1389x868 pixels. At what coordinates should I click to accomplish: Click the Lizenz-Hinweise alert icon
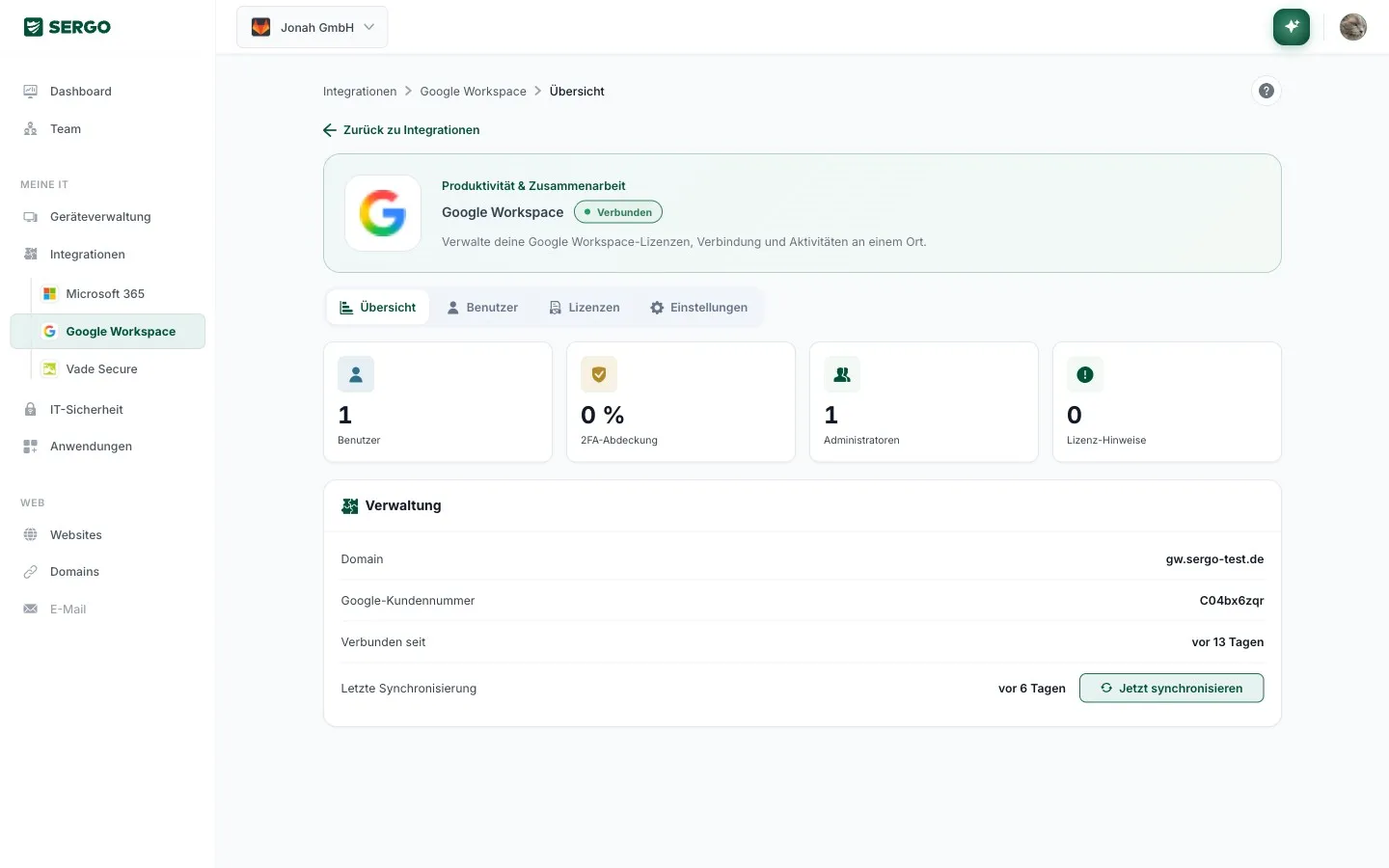(x=1085, y=374)
